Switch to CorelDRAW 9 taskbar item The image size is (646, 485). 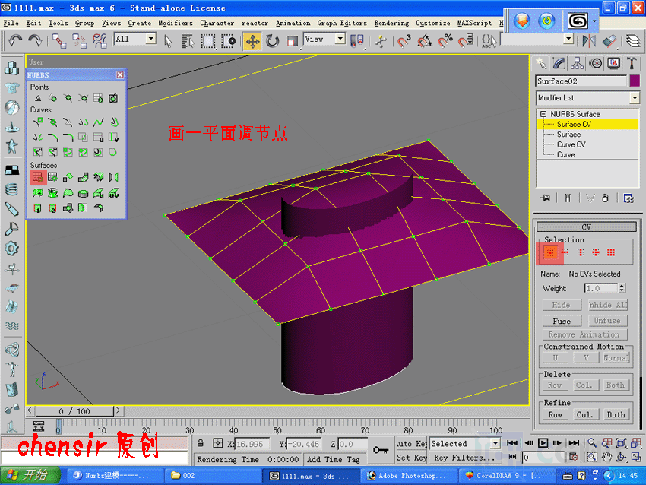(x=506, y=476)
